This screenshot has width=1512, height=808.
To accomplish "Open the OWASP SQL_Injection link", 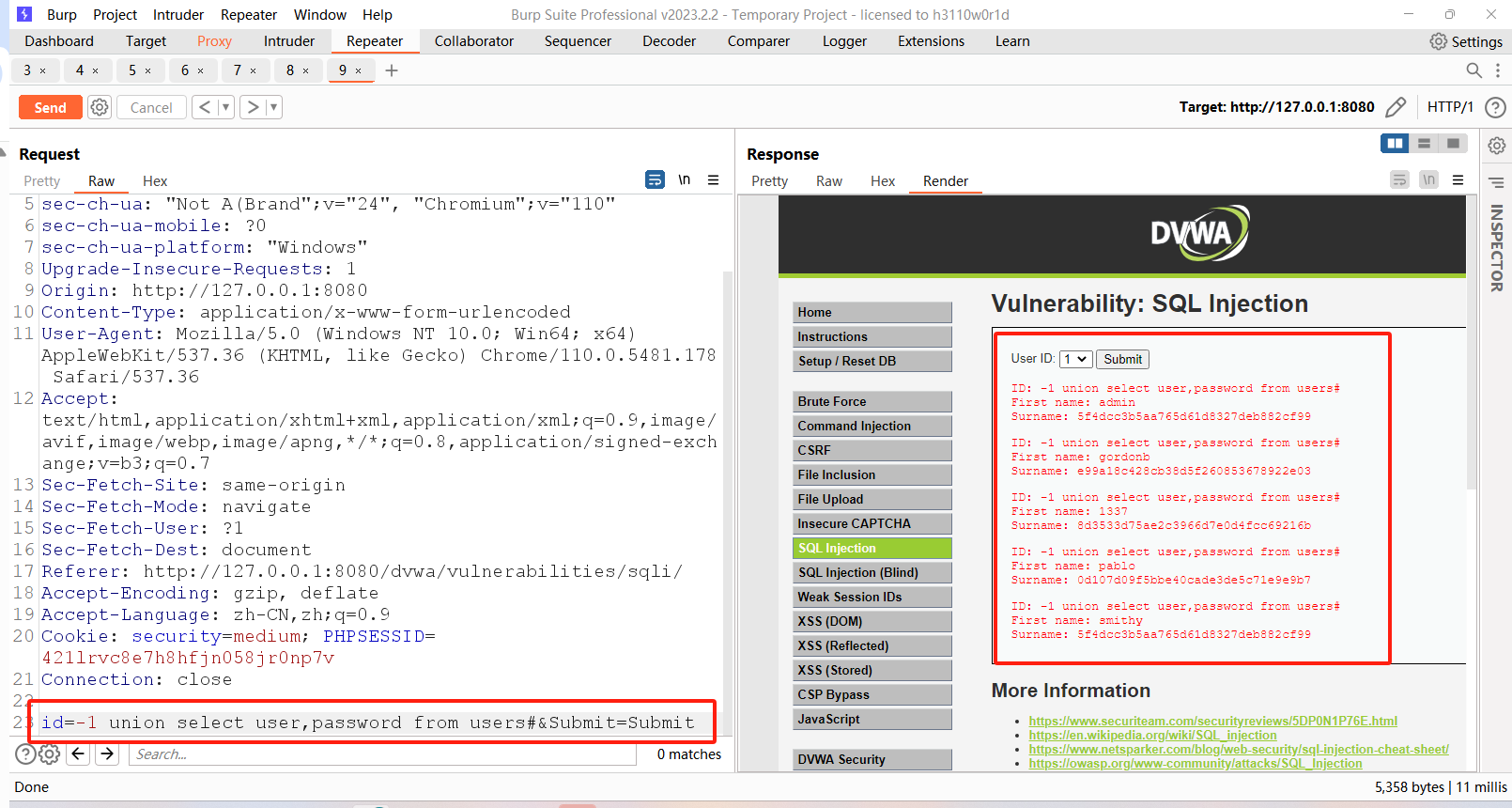I will [1196, 763].
